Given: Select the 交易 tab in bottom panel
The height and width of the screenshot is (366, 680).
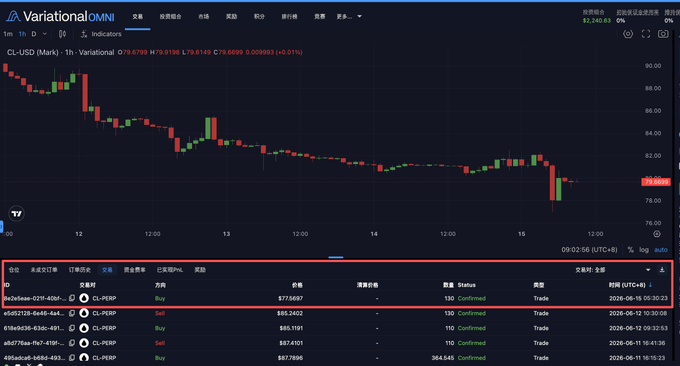Looking at the screenshot, I should click(107, 270).
